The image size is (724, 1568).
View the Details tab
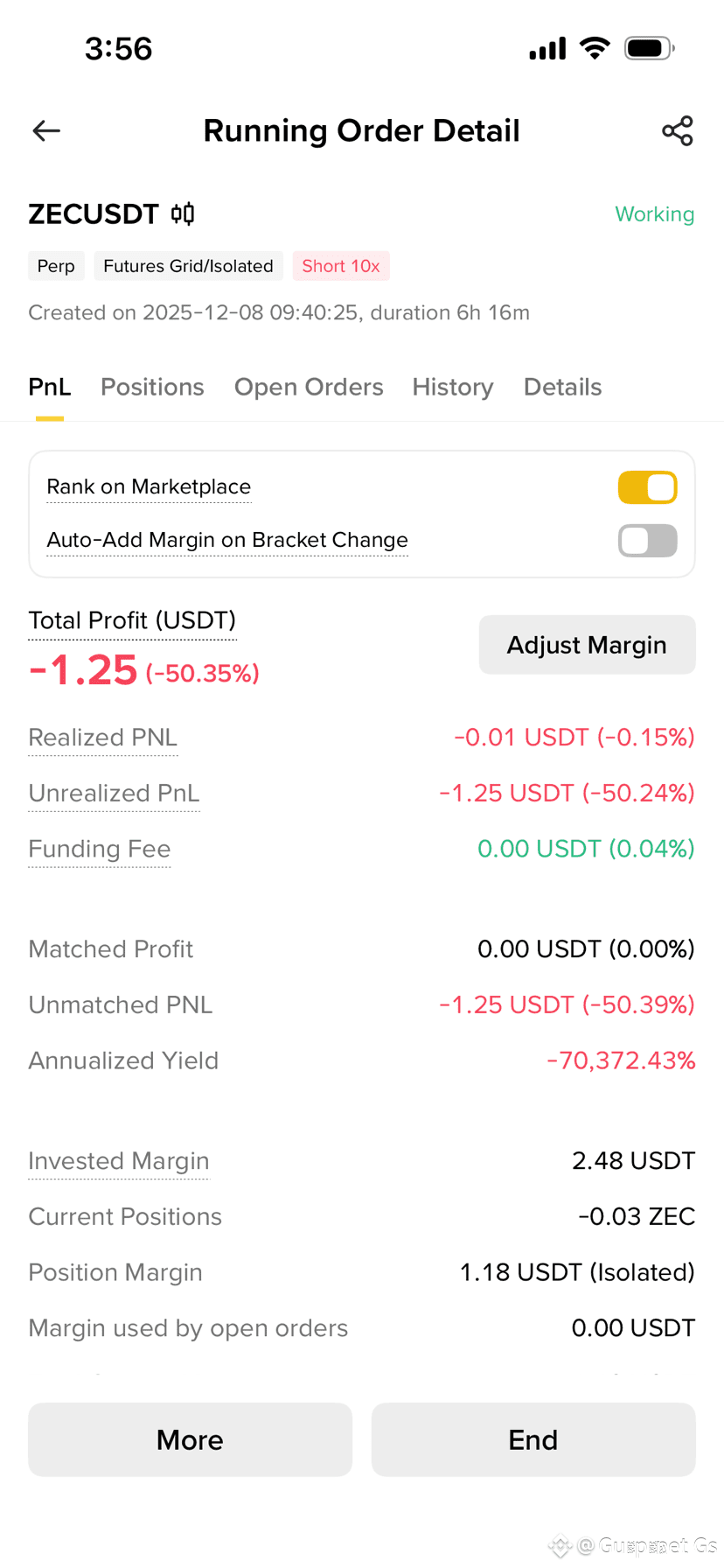click(562, 387)
